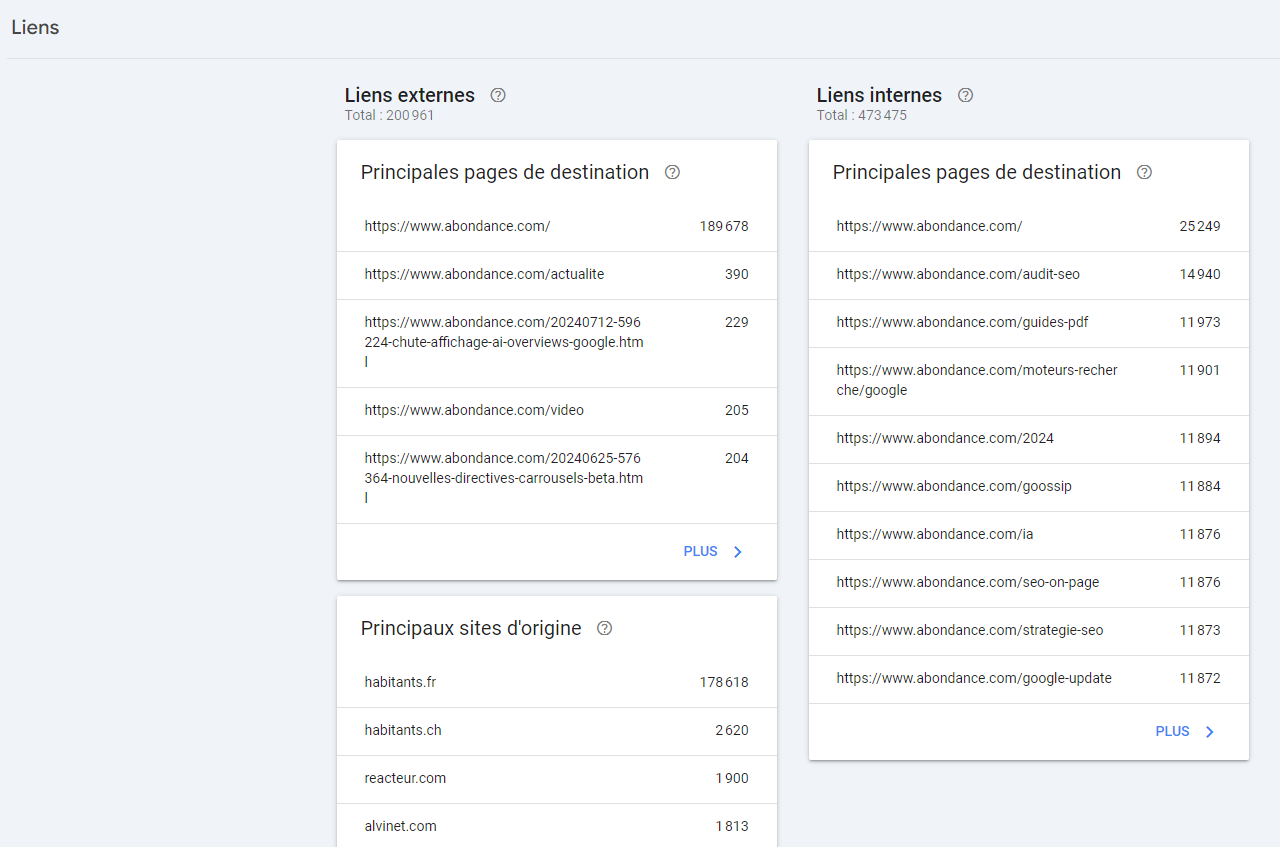Select the moteurs-recherche/google row
1280x847 pixels.
point(1029,381)
